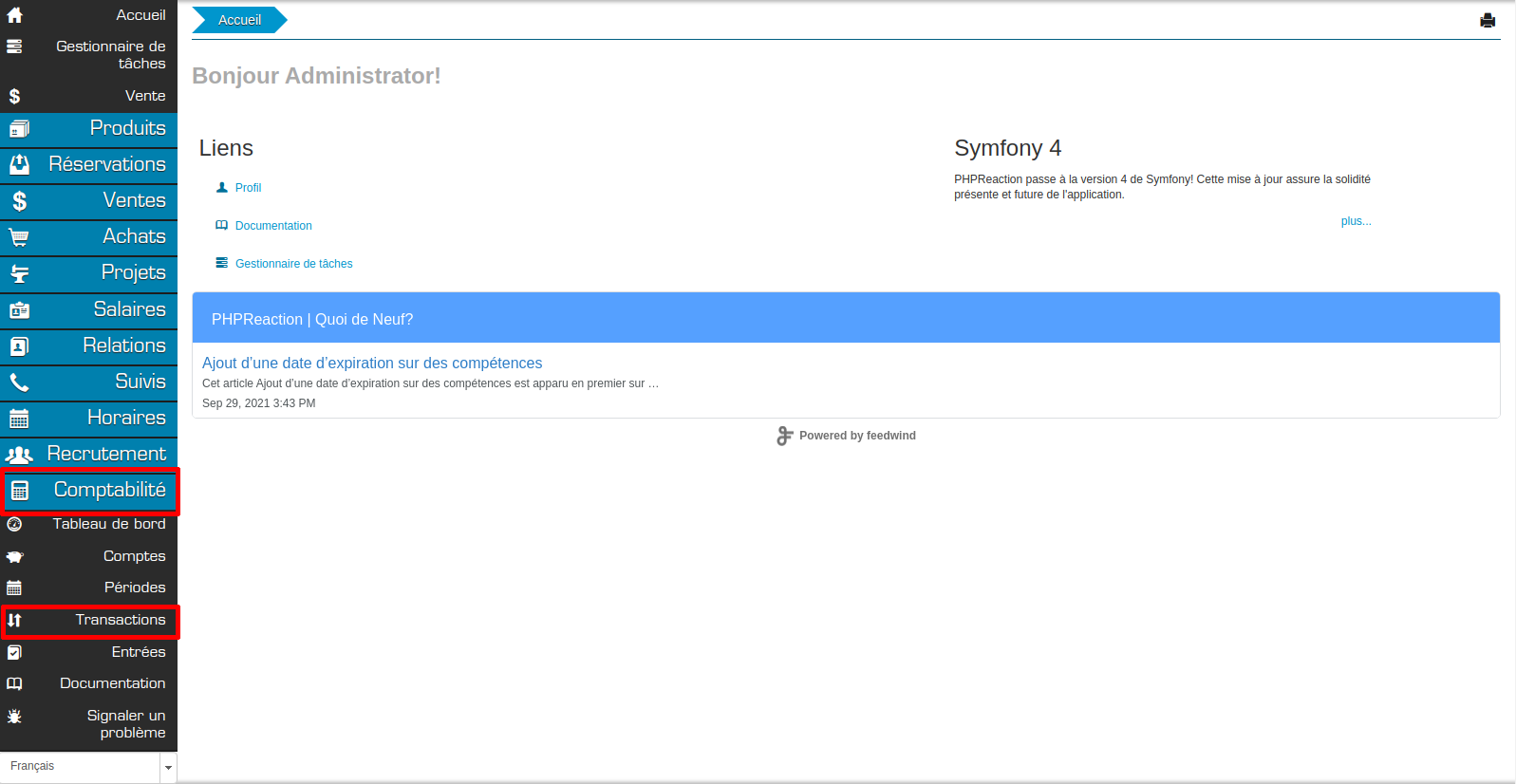This screenshot has height=784, width=1516.
Task: Click Powered by feedwind footer link
Action: coord(856,436)
